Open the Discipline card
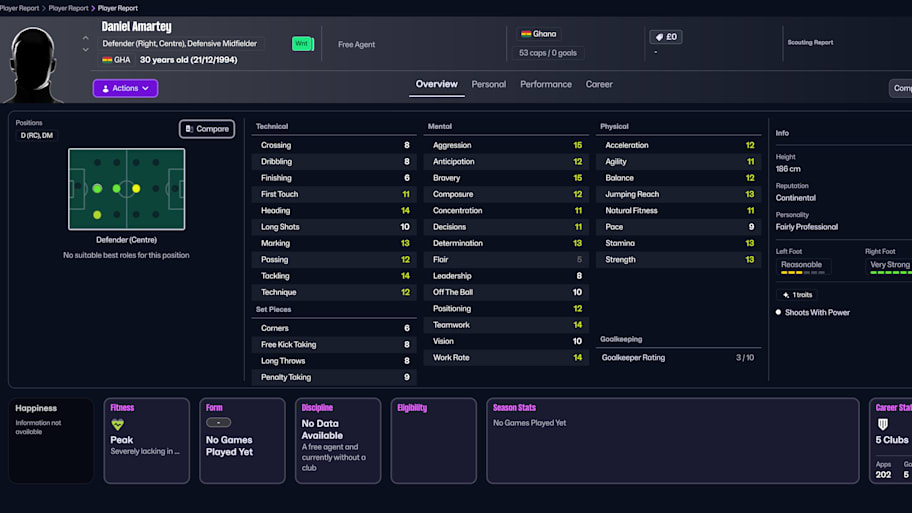The image size is (912, 513). tap(338, 441)
